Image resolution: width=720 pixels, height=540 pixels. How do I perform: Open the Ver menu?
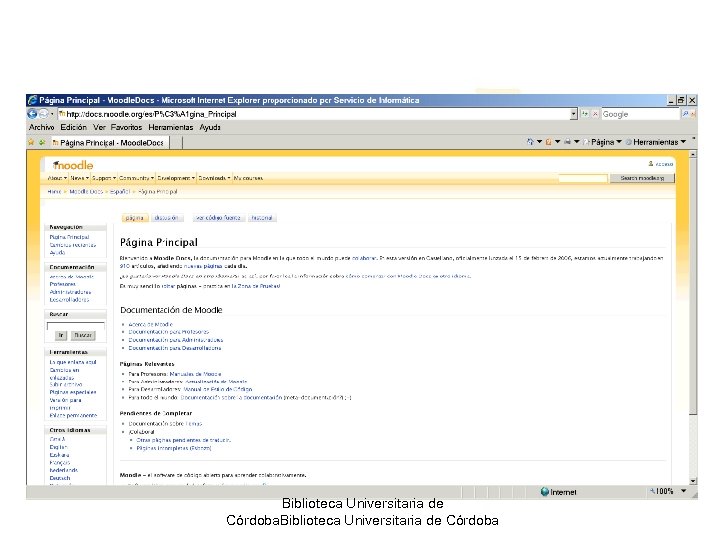[x=99, y=127]
